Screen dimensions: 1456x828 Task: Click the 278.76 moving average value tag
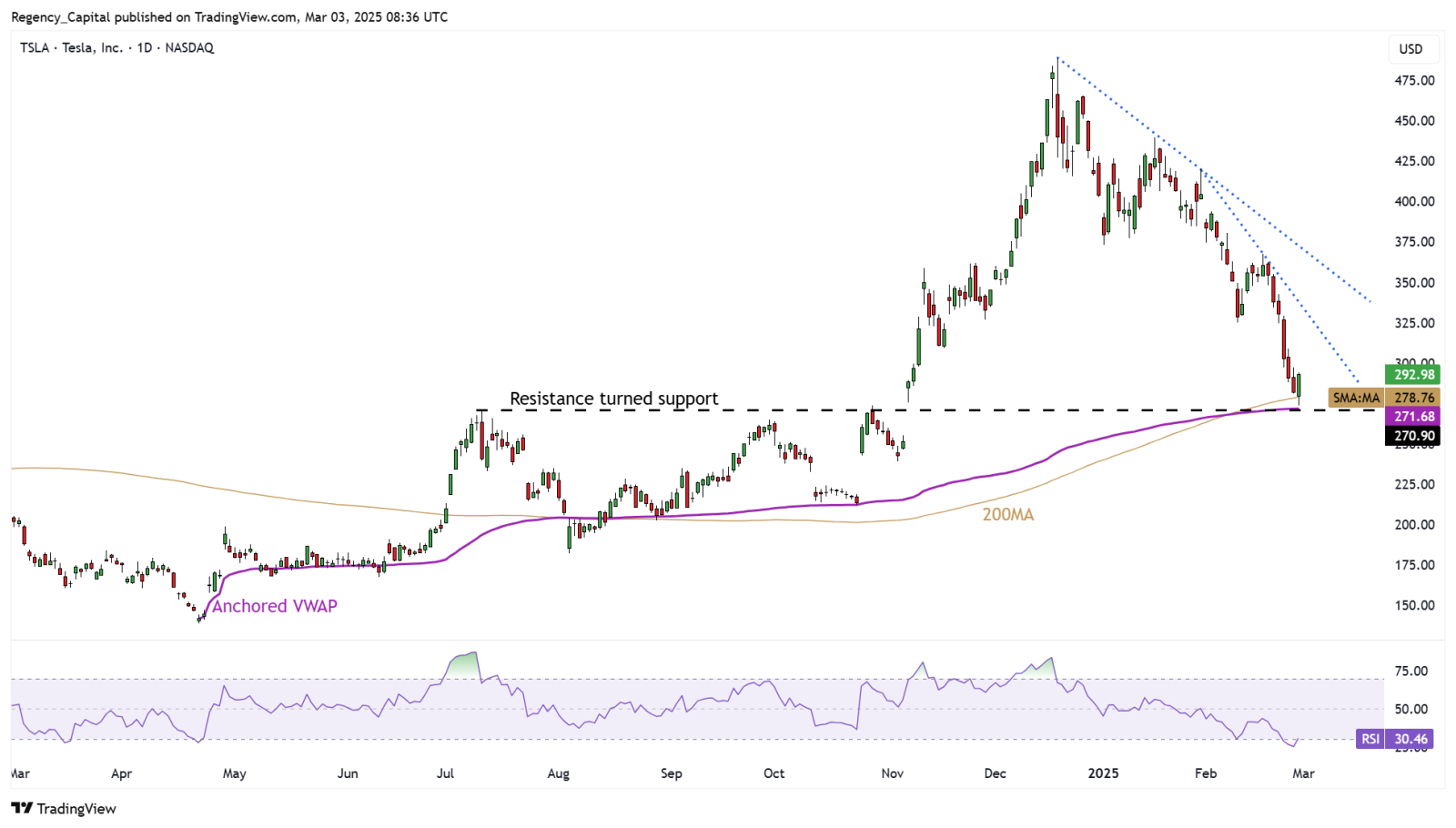1413,398
